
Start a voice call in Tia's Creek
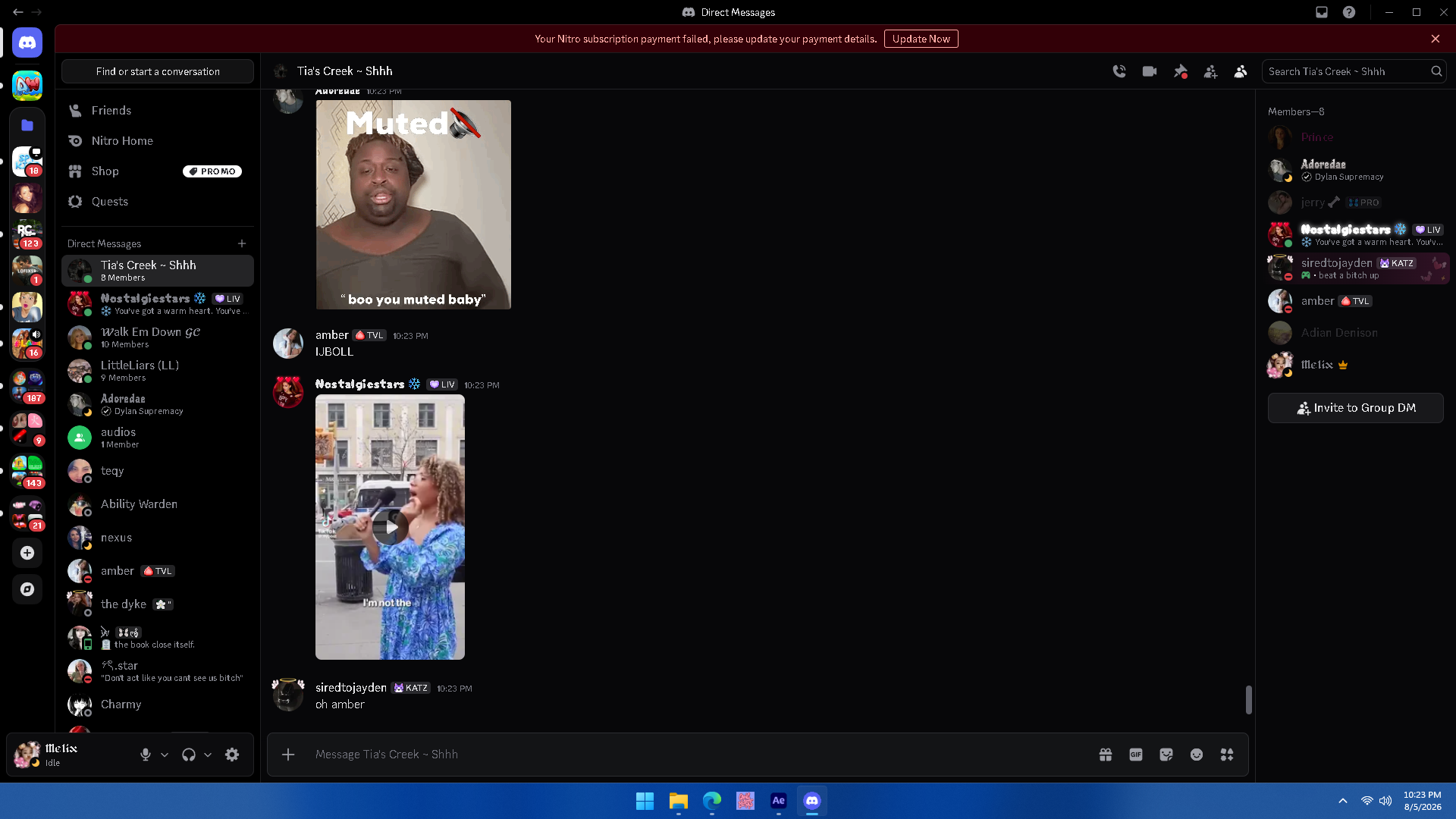(x=1119, y=71)
